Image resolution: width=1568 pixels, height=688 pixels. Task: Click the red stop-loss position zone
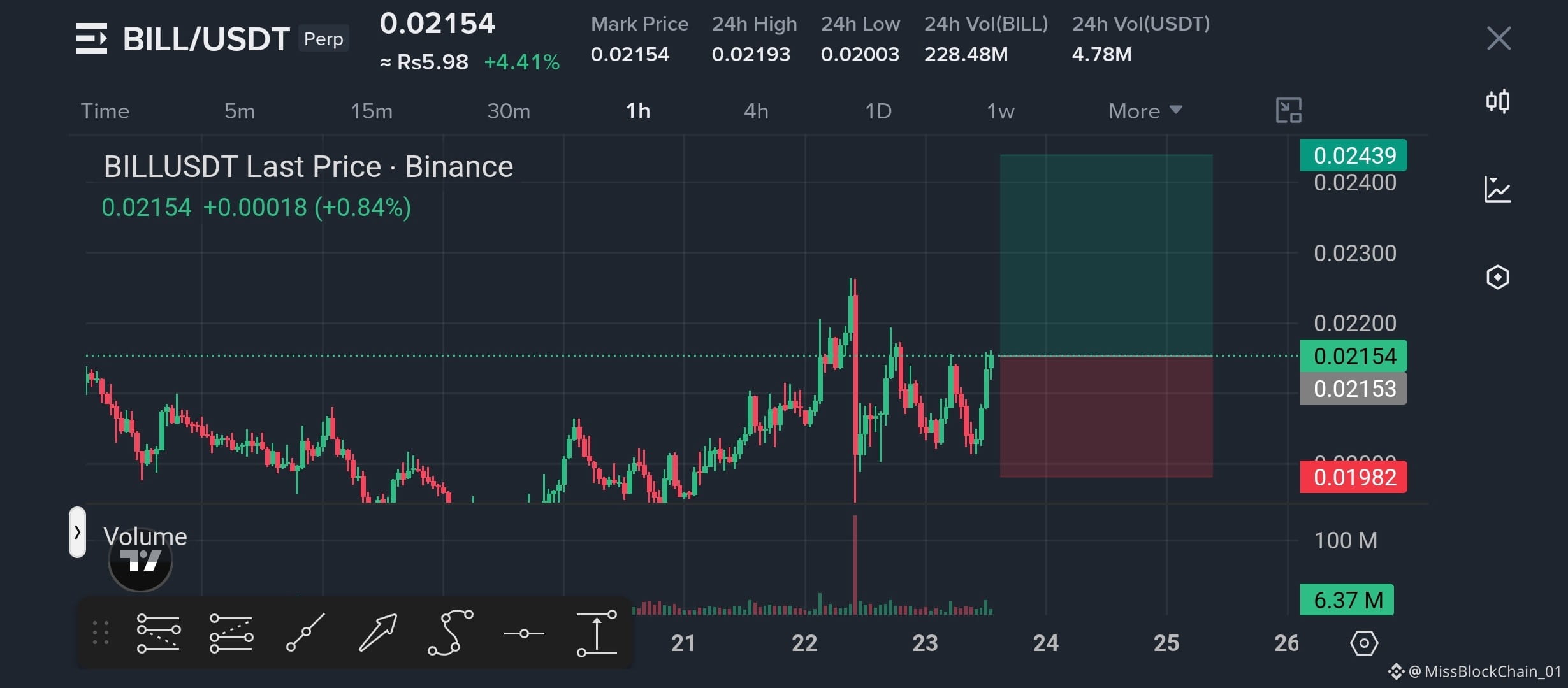click(x=1106, y=417)
